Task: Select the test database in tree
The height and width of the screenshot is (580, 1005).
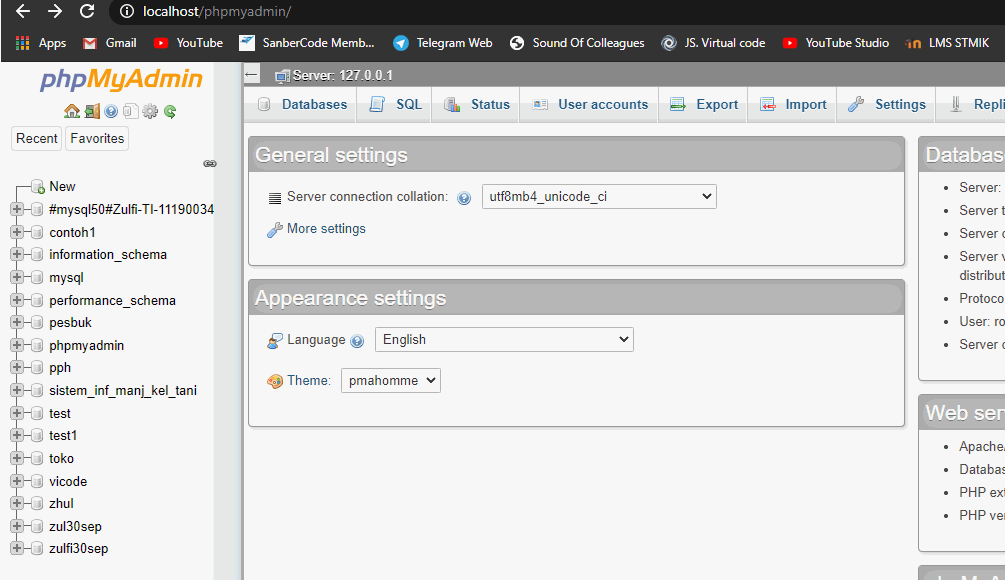Action: tap(60, 413)
